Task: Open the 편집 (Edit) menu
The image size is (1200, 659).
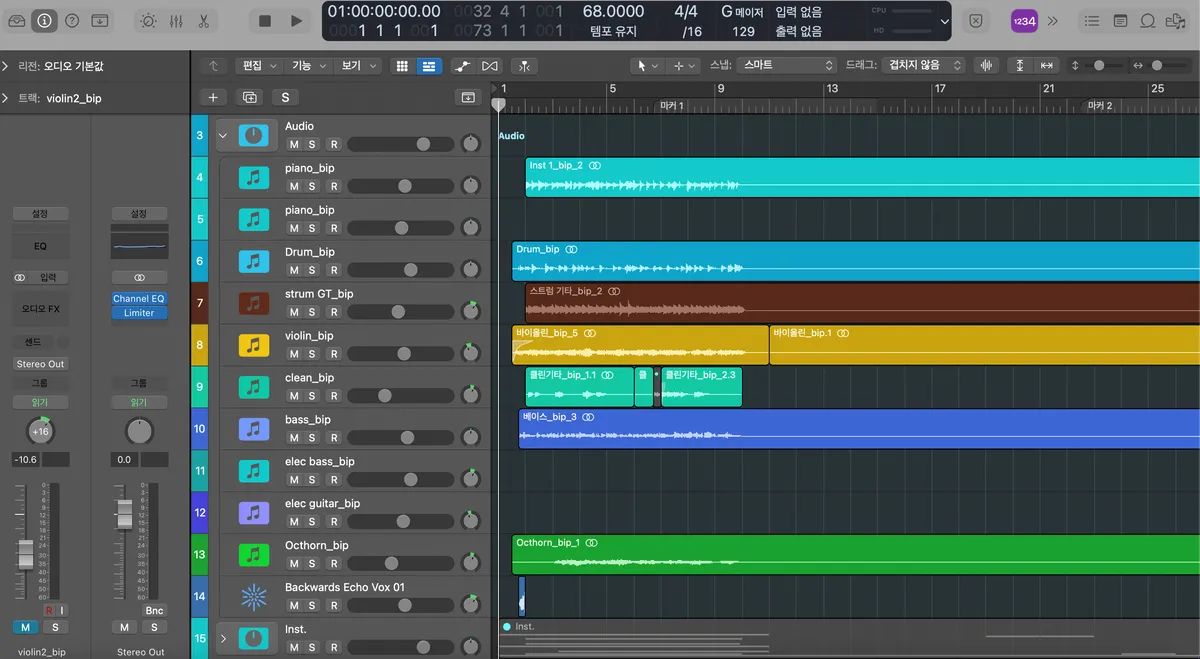Action: 258,66
